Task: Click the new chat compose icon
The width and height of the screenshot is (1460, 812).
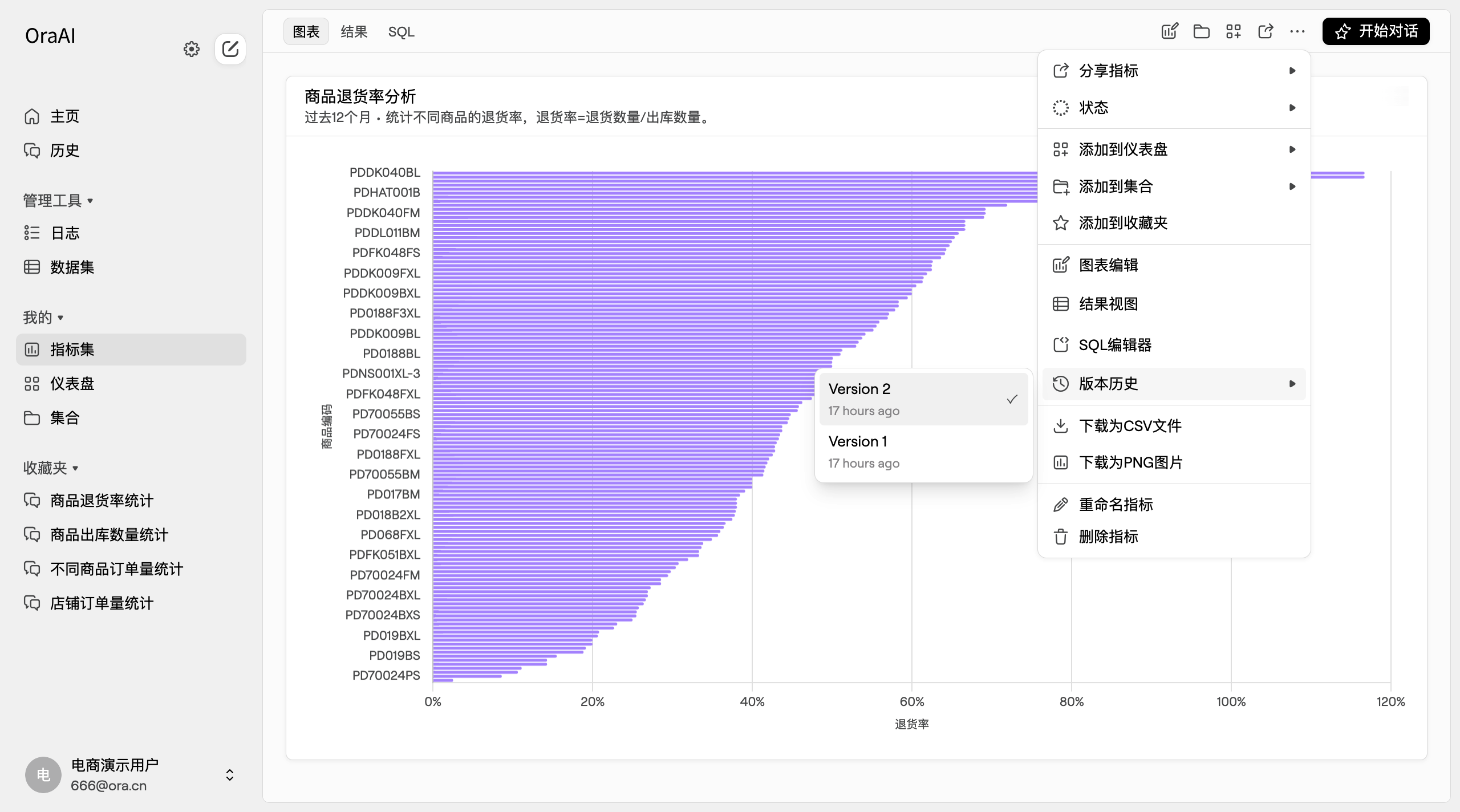Action: coord(230,49)
